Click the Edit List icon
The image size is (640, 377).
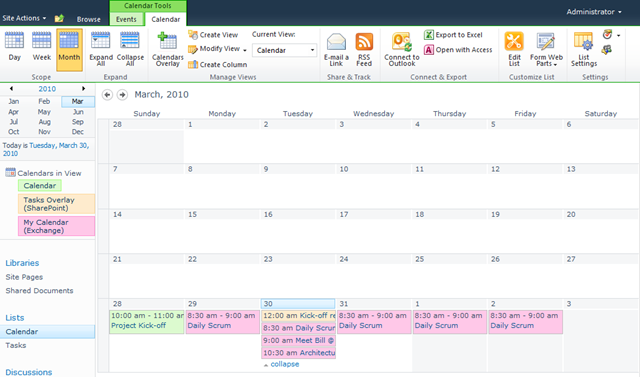click(514, 49)
